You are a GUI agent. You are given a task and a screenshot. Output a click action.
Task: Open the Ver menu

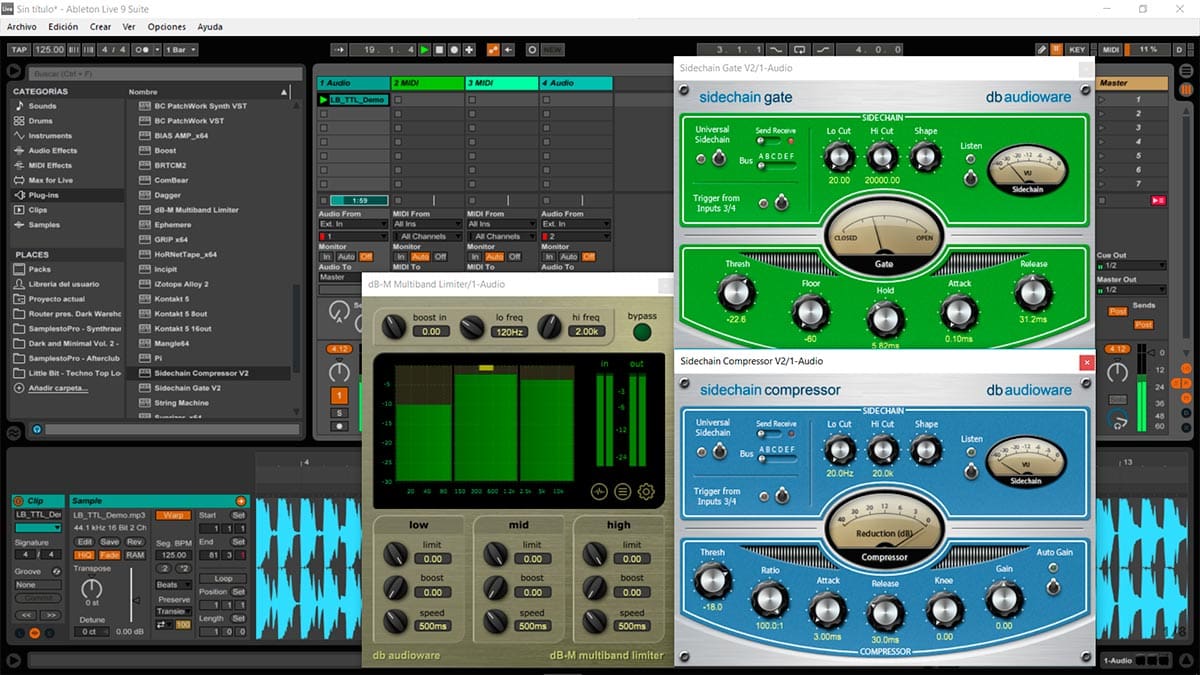pos(130,27)
